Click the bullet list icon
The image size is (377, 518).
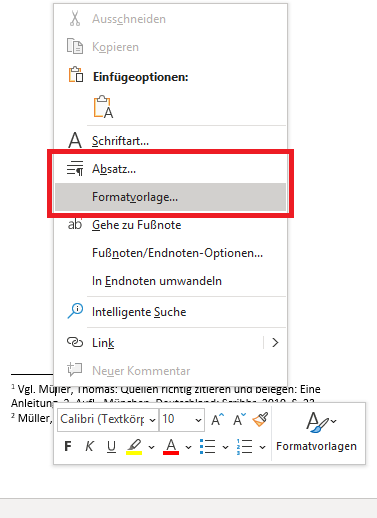point(208,446)
